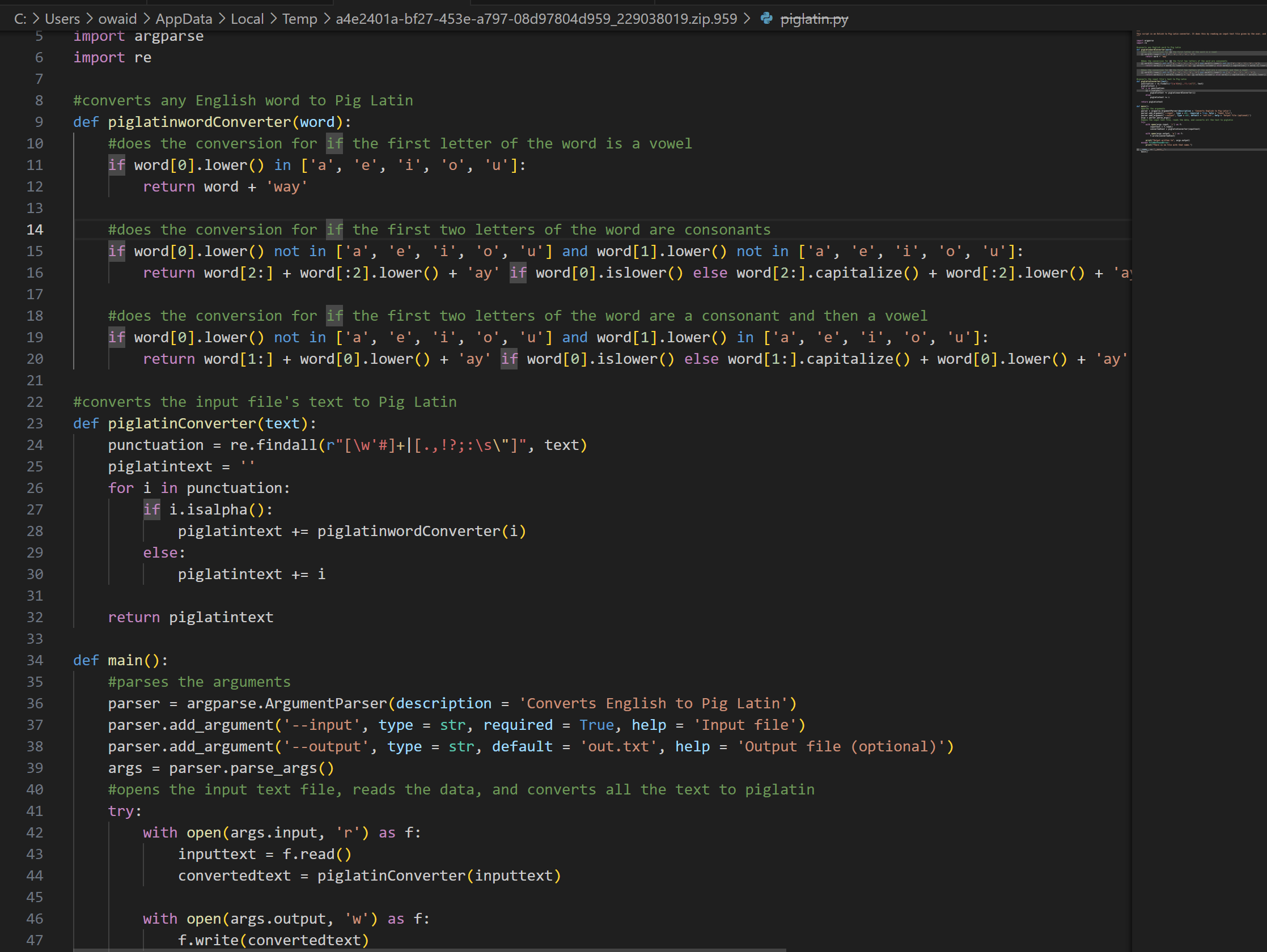The height and width of the screenshot is (952, 1267).
Task: Click the main function name definition
Action: pos(125,660)
